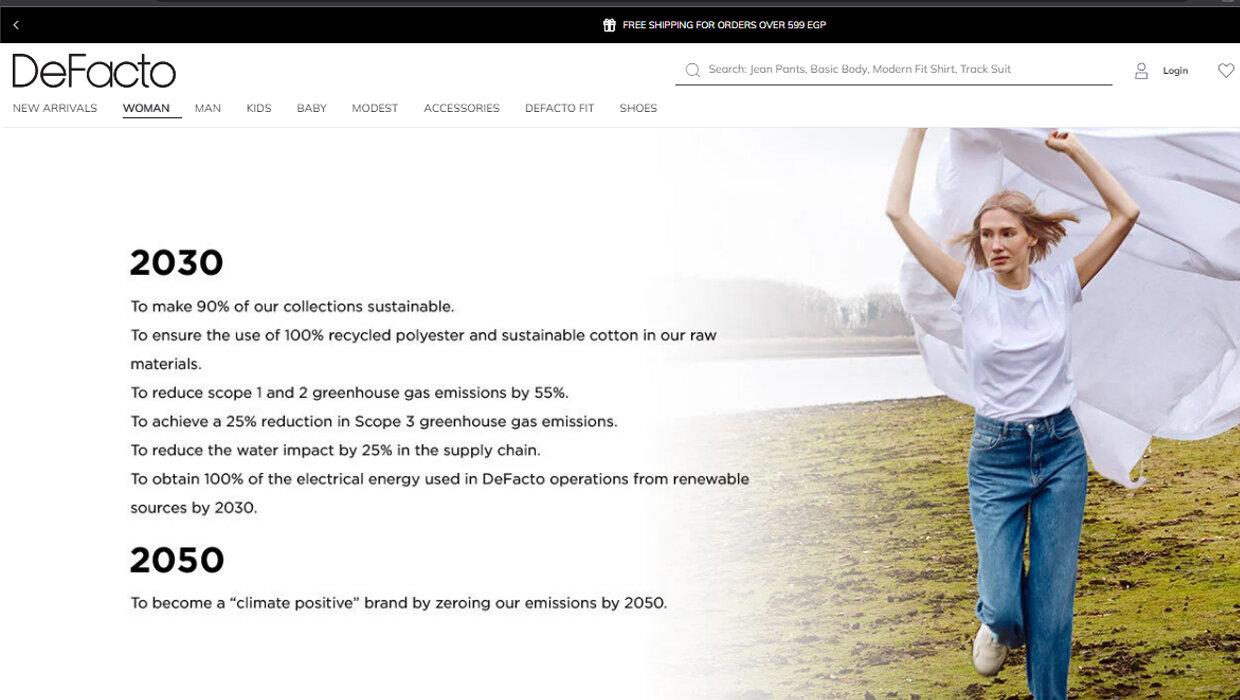Open the Login link
The image size is (1240, 700).
1175,71
